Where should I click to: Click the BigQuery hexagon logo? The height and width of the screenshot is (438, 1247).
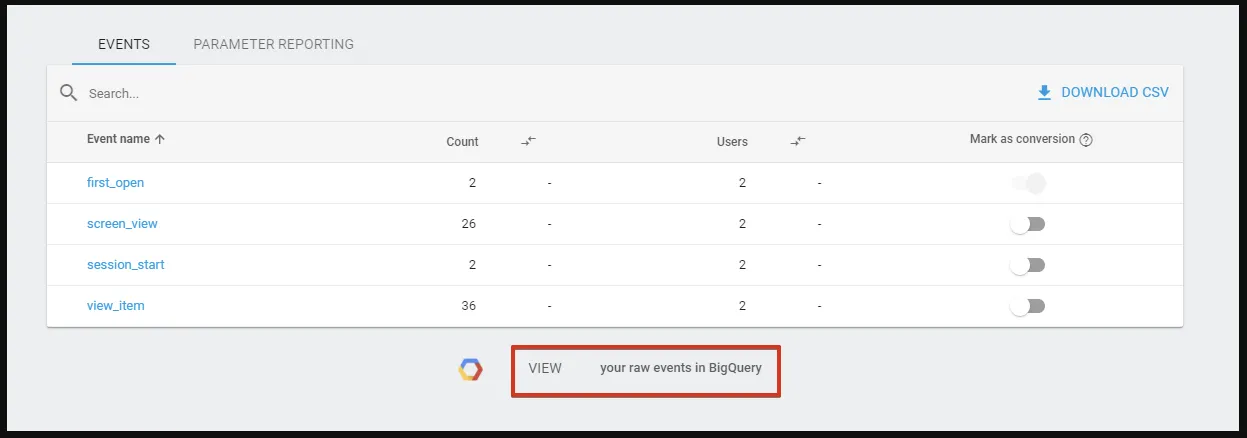pos(470,369)
